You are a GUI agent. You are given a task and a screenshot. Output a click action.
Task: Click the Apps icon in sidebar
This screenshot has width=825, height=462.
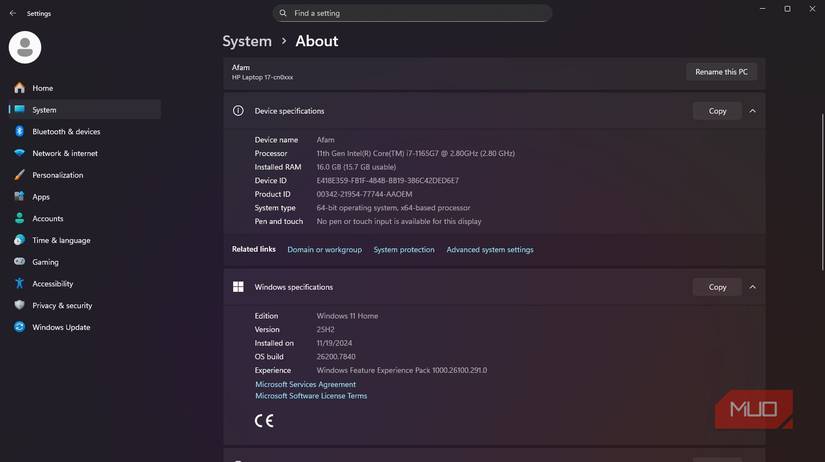click(19, 197)
